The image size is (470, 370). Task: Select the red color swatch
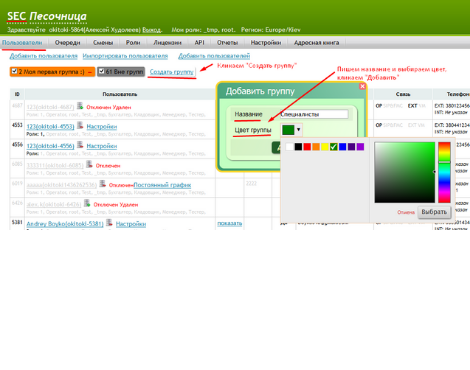coord(307,147)
